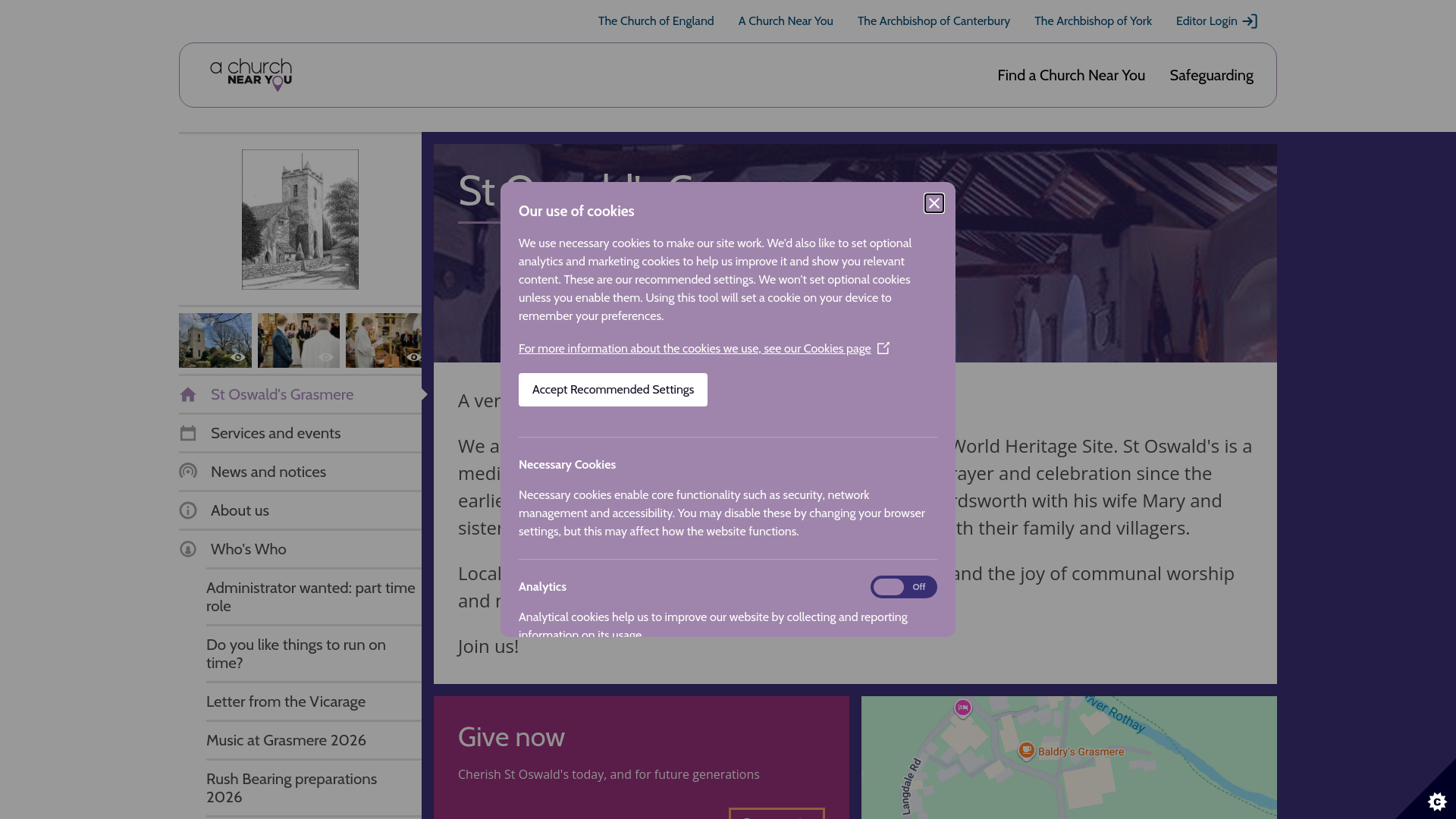Click Accept Recommended Settings button
1456x819 pixels.
tap(613, 390)
